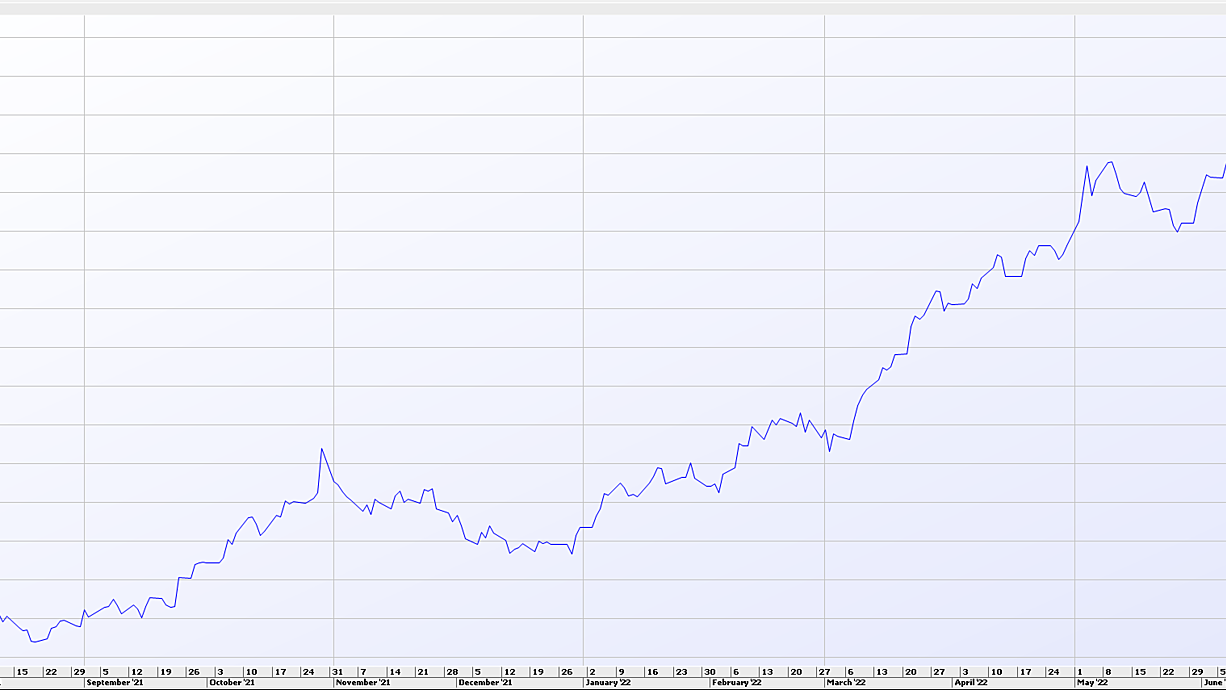The width and height of the screenshot is (1226, 690).
Task: Click day 8 tick in May '22
Action: tap(1108, 672)
